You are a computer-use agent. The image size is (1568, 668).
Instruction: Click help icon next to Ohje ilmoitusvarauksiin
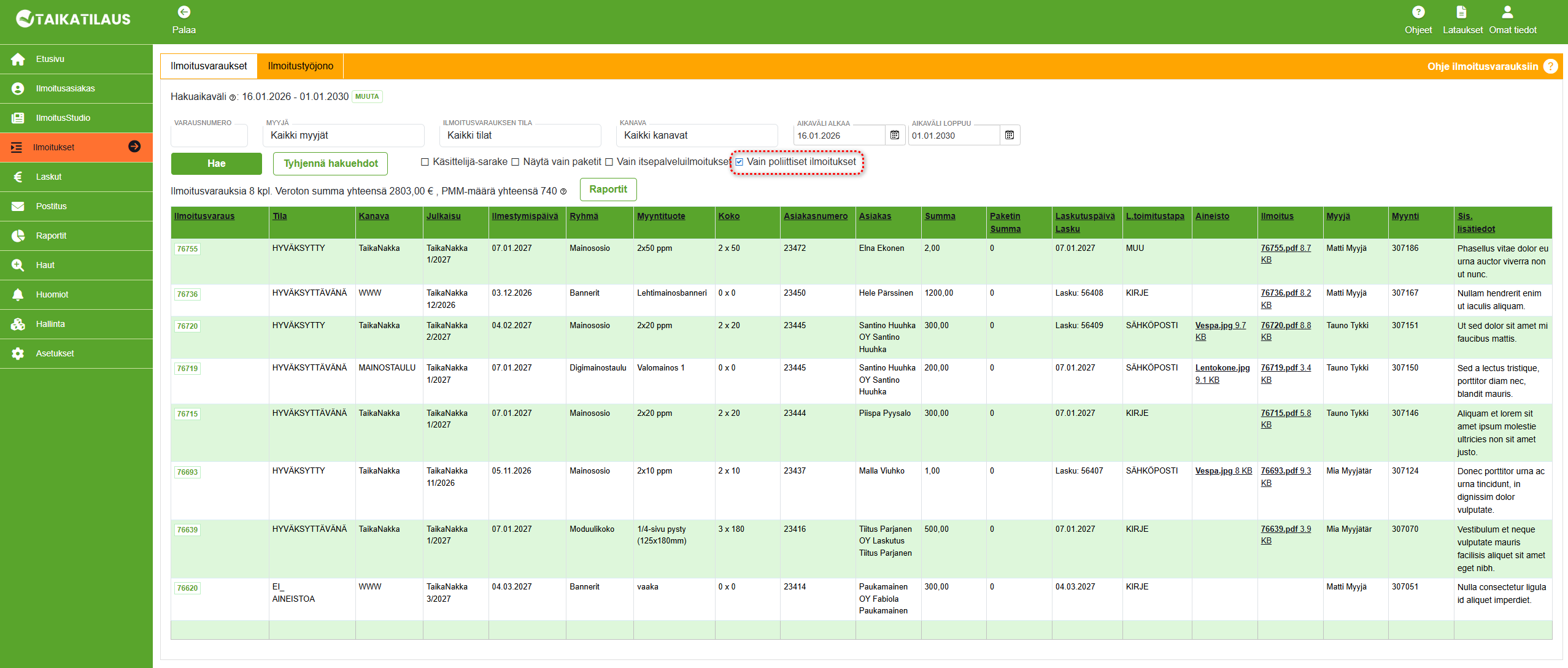(1550, 66)
